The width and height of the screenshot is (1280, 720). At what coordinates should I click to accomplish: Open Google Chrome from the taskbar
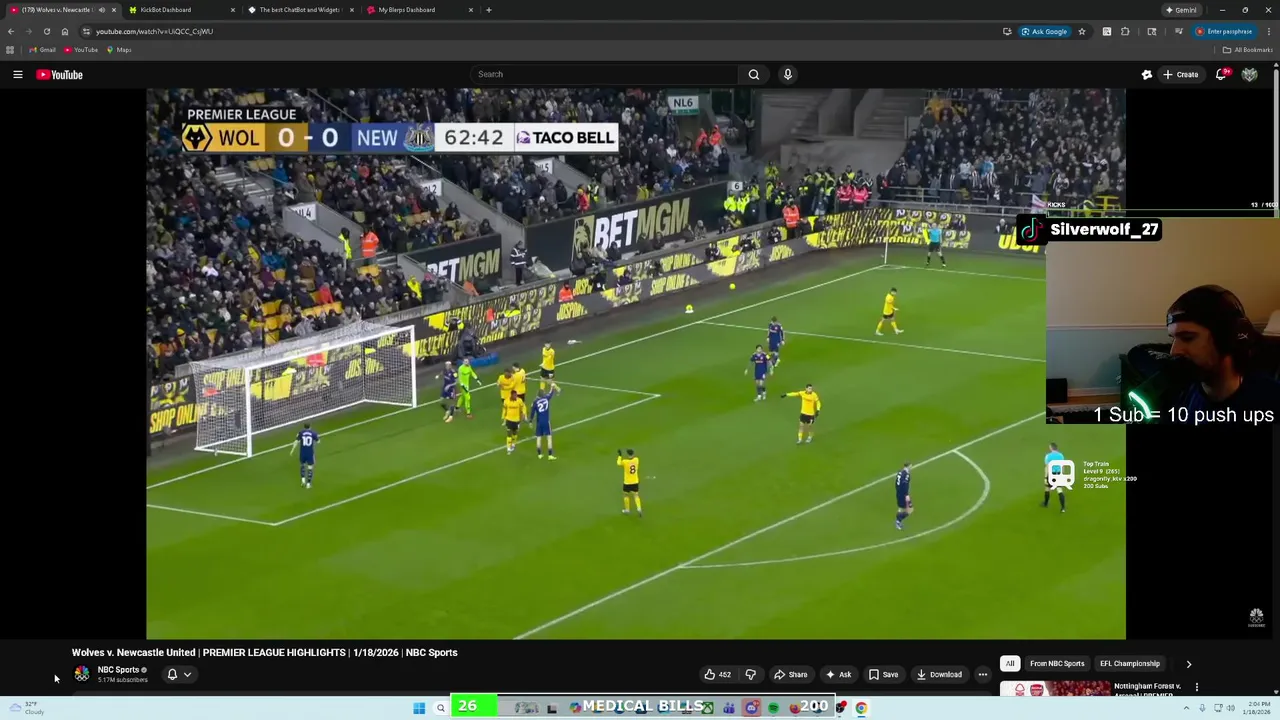coord(861,708)
